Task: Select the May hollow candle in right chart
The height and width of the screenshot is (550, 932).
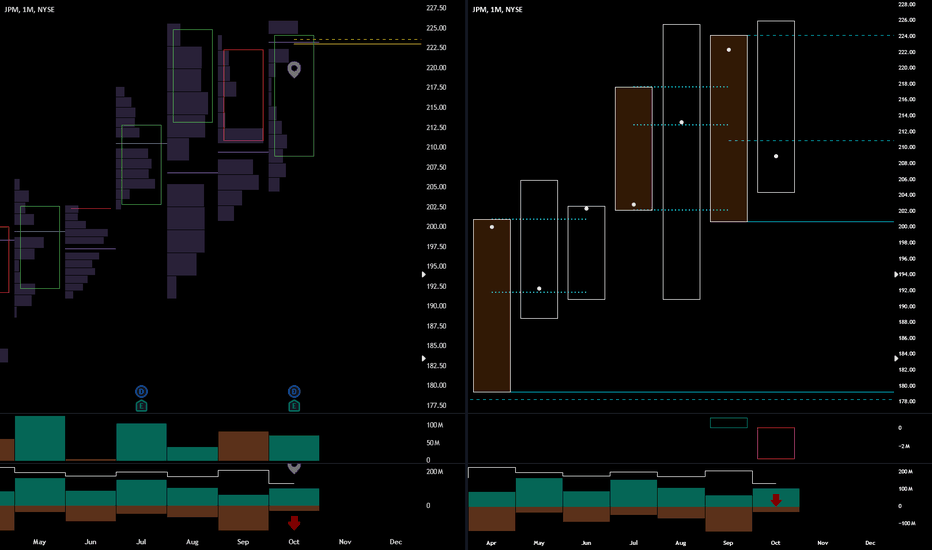Action: pos(539,249)
